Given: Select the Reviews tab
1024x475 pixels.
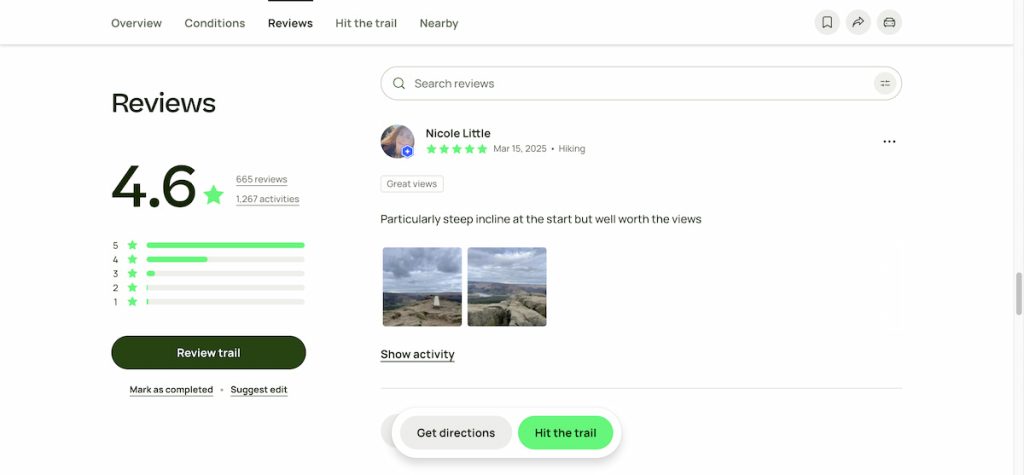Looking at the screenshot, I should (290, 24).
